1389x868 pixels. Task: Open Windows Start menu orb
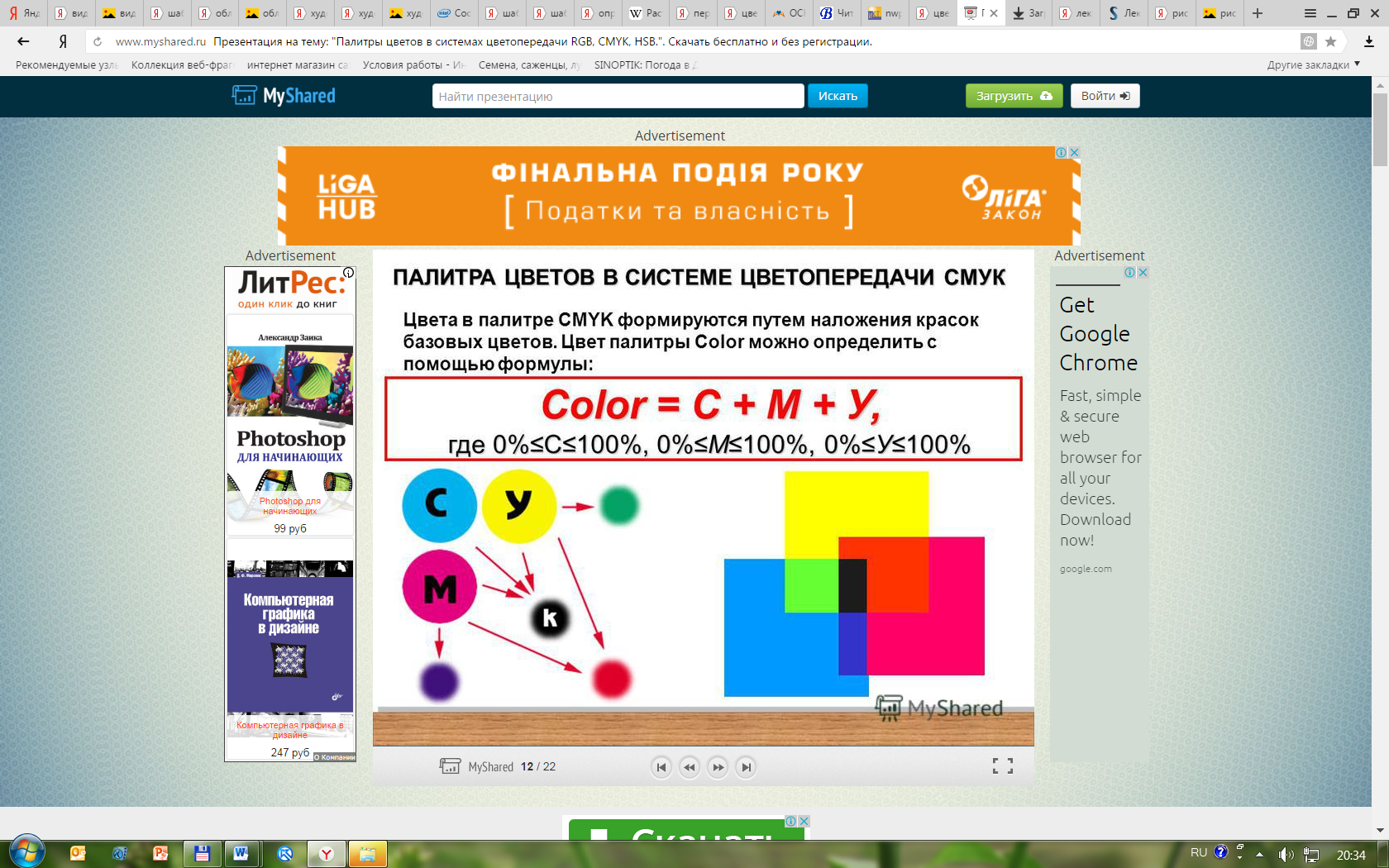pyautogui.click(x=27, y=851)
